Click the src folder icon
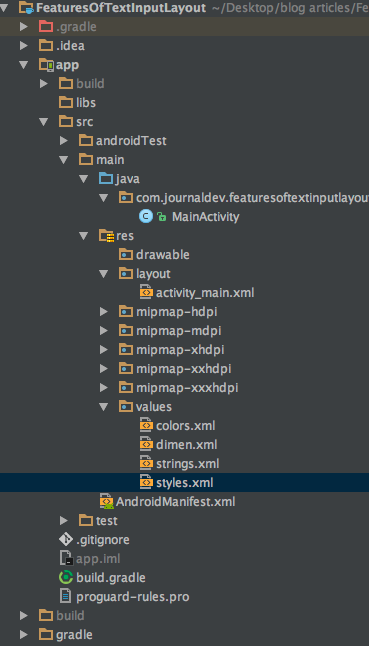 [66, 122]
